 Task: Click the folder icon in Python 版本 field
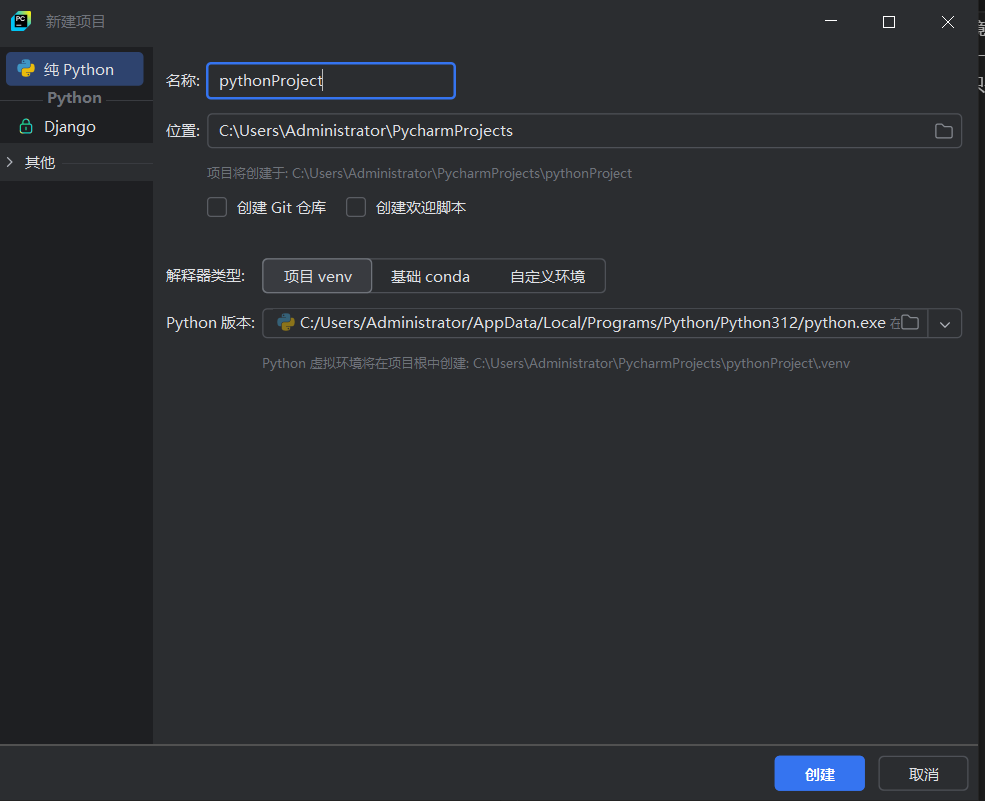909,323
